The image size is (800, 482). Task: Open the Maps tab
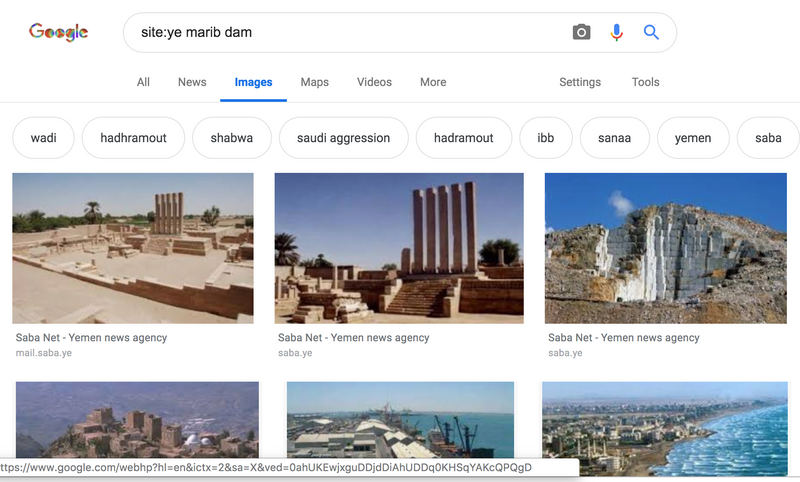[314, 82]
